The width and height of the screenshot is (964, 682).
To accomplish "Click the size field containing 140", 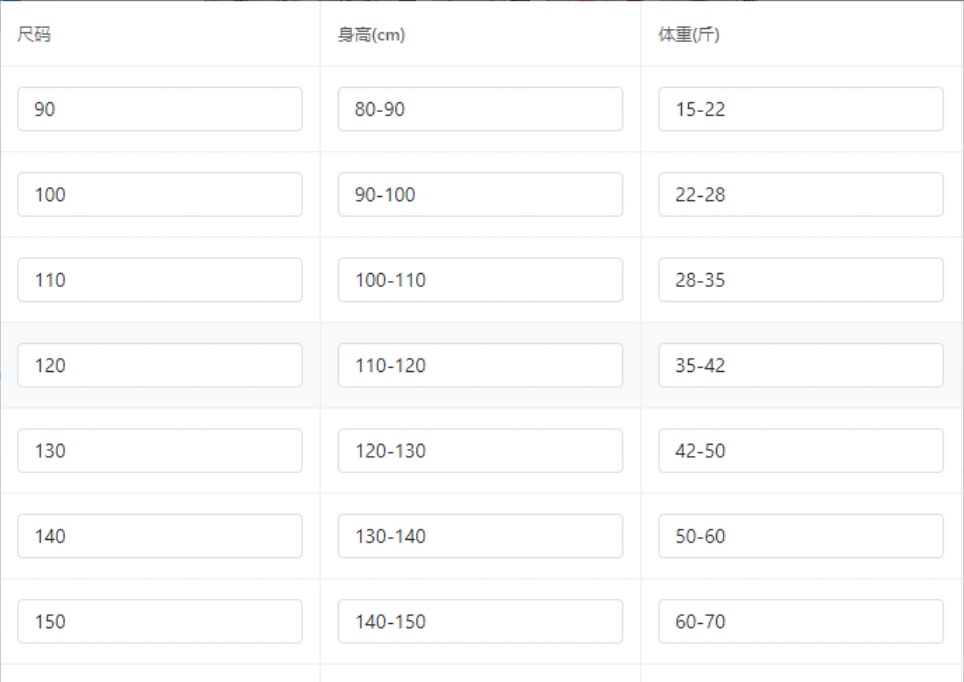I will [160, 536].
